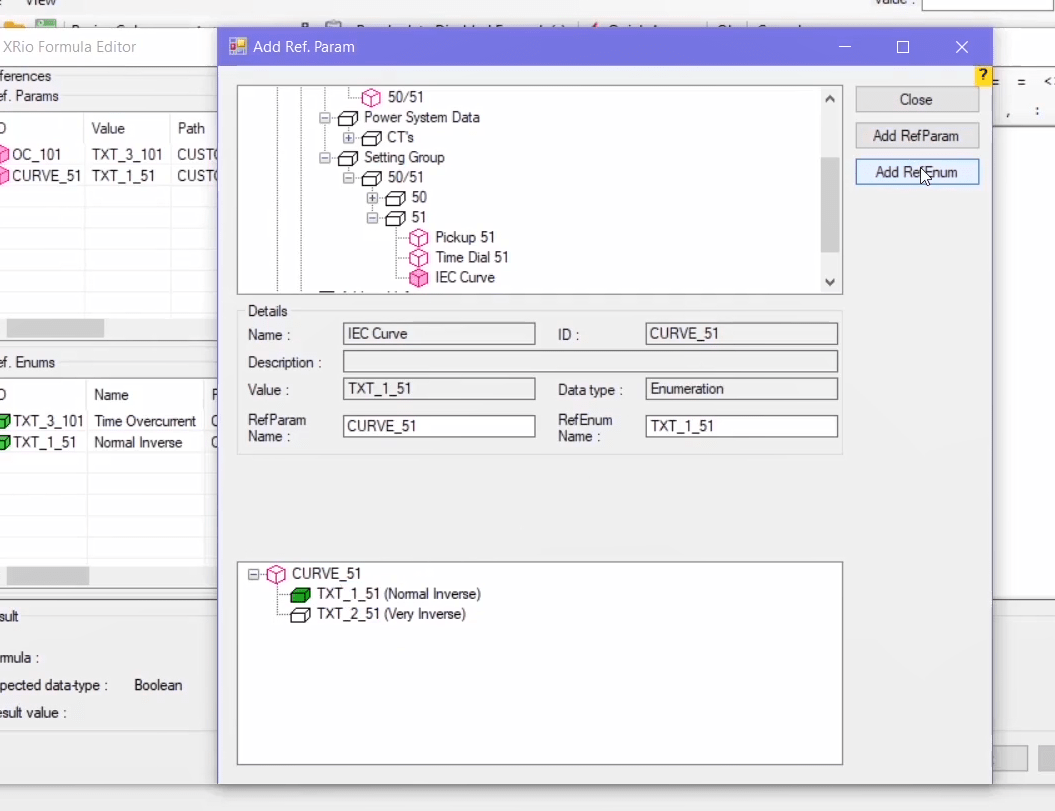1055x811 pixels.
Task: Expand the 50 node under 50/51
Action: [372, 198]
